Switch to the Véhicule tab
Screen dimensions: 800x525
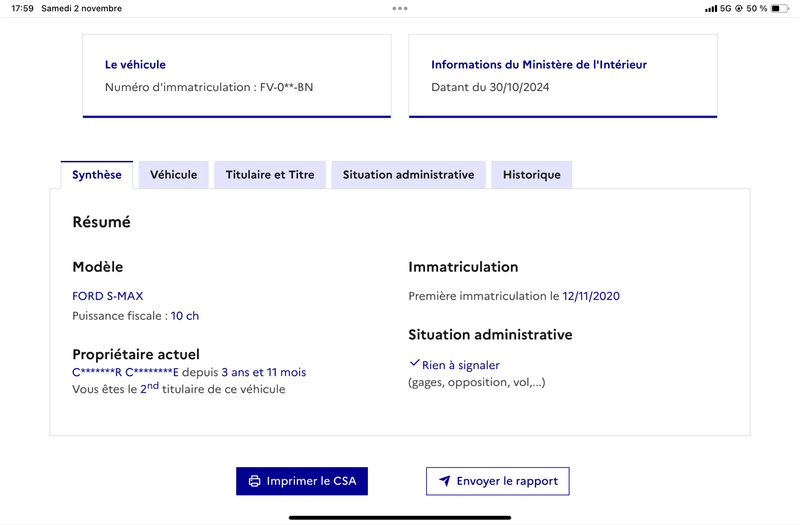(173, 174)
